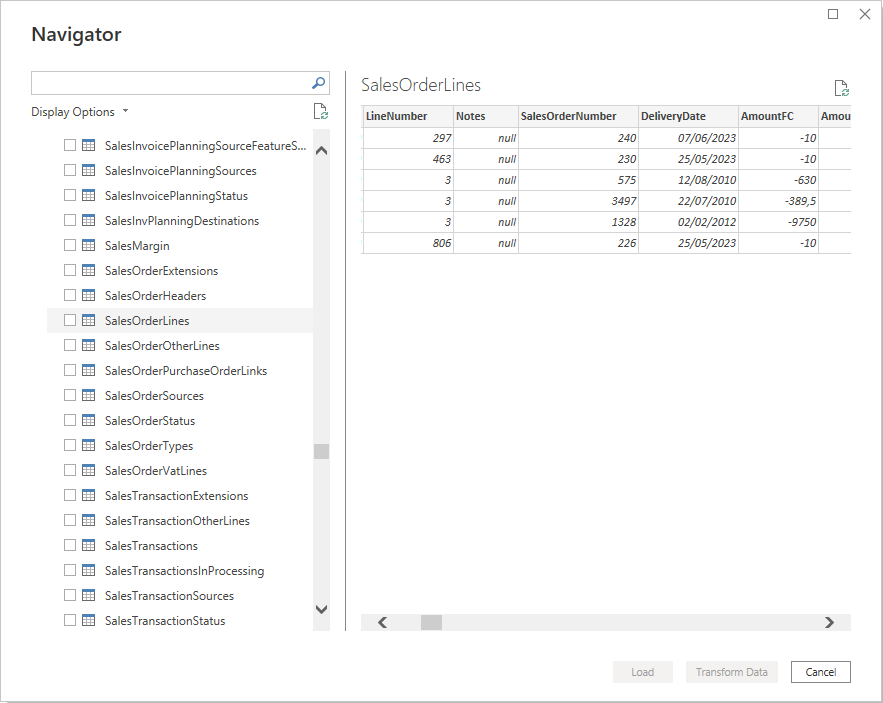The height and width of the screenshot is (703, 883).
Task: Click the navigator scrollbar down arrow
Action: (x=321, y=609)
